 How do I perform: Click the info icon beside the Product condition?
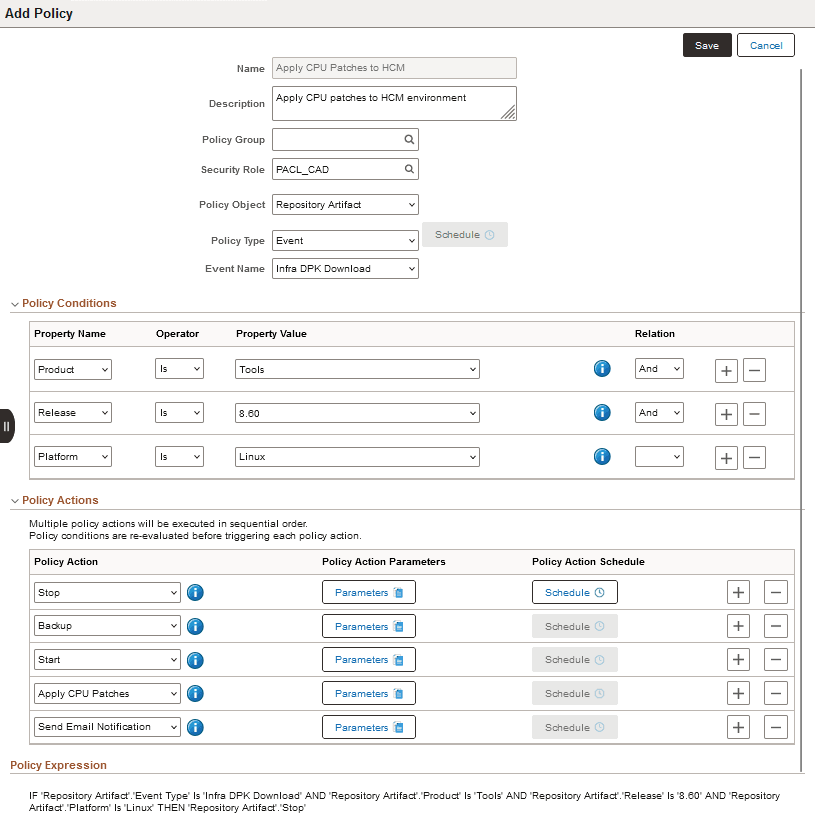tap(602, 369)
